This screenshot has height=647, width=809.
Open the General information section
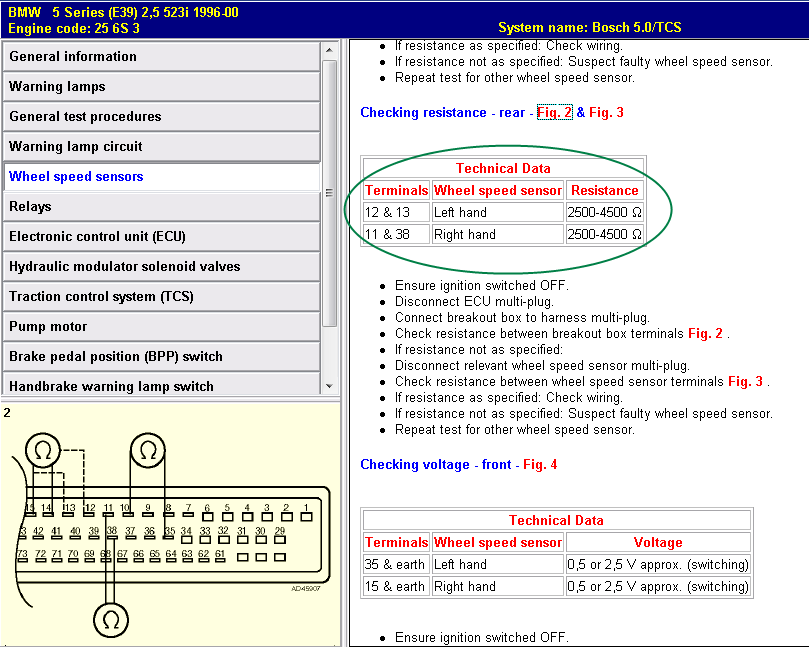(161, 57)
